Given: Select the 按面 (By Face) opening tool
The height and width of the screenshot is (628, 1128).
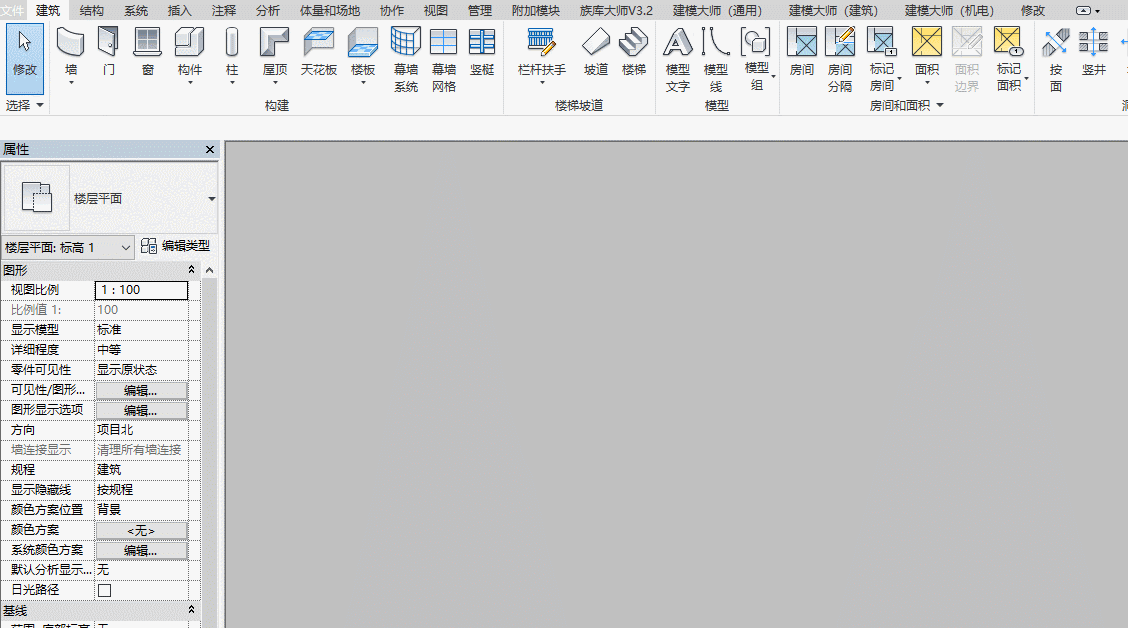Looking at the screenshot, I should [1055, 60].
